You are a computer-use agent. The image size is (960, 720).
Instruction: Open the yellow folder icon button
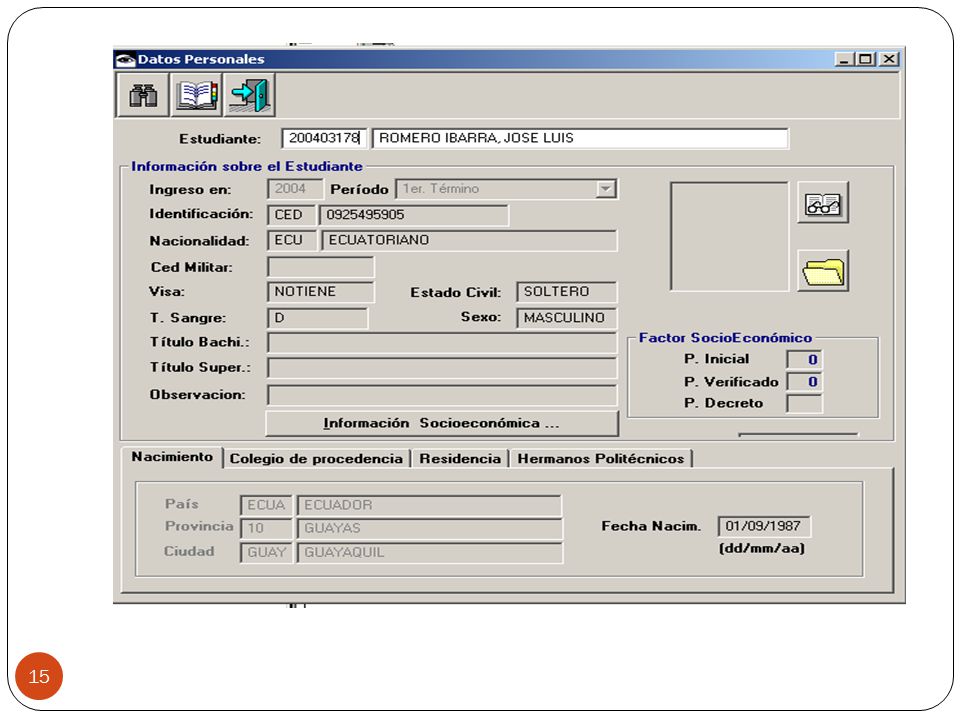coord(823,271)
